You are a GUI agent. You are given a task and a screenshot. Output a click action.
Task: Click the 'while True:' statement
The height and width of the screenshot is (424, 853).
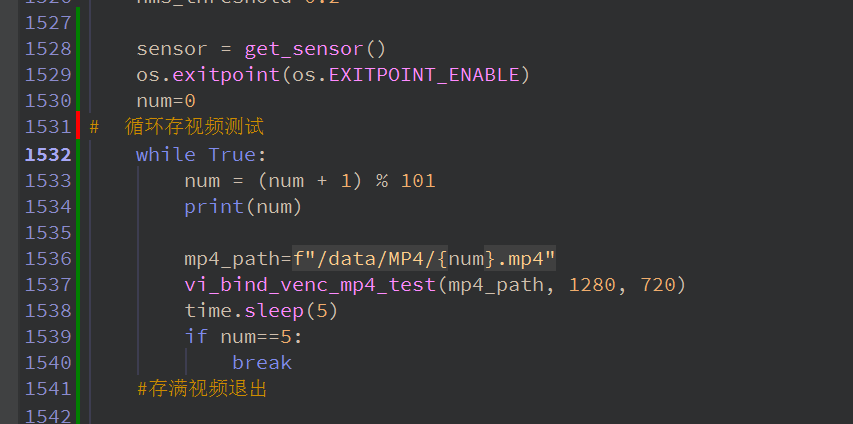point(201,154)
